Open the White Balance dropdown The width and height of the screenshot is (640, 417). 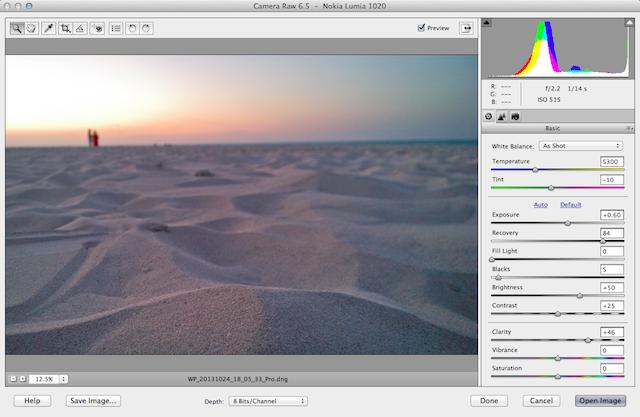tap(581, 146)
